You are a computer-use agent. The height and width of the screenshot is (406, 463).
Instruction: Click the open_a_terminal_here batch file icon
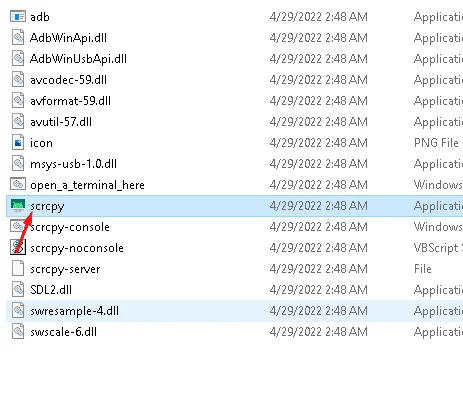click(x=18, y=184)
